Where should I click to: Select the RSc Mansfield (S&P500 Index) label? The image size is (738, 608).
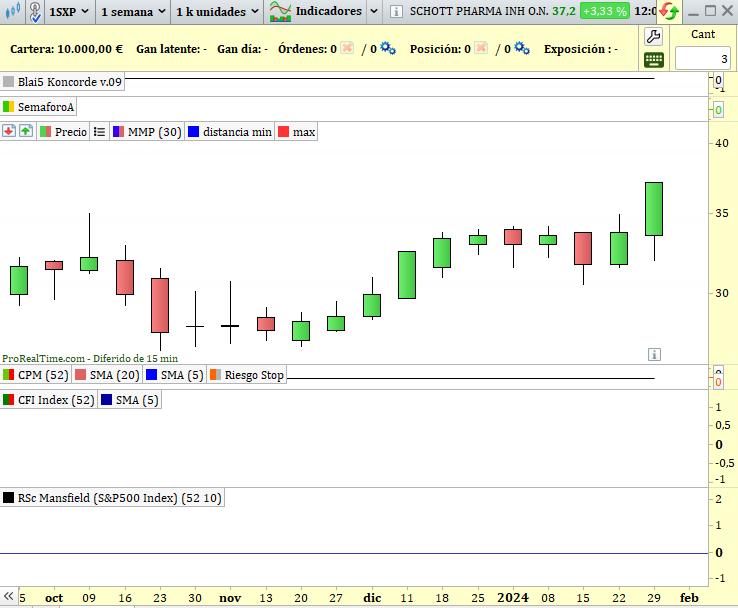[x=112, y=498]
